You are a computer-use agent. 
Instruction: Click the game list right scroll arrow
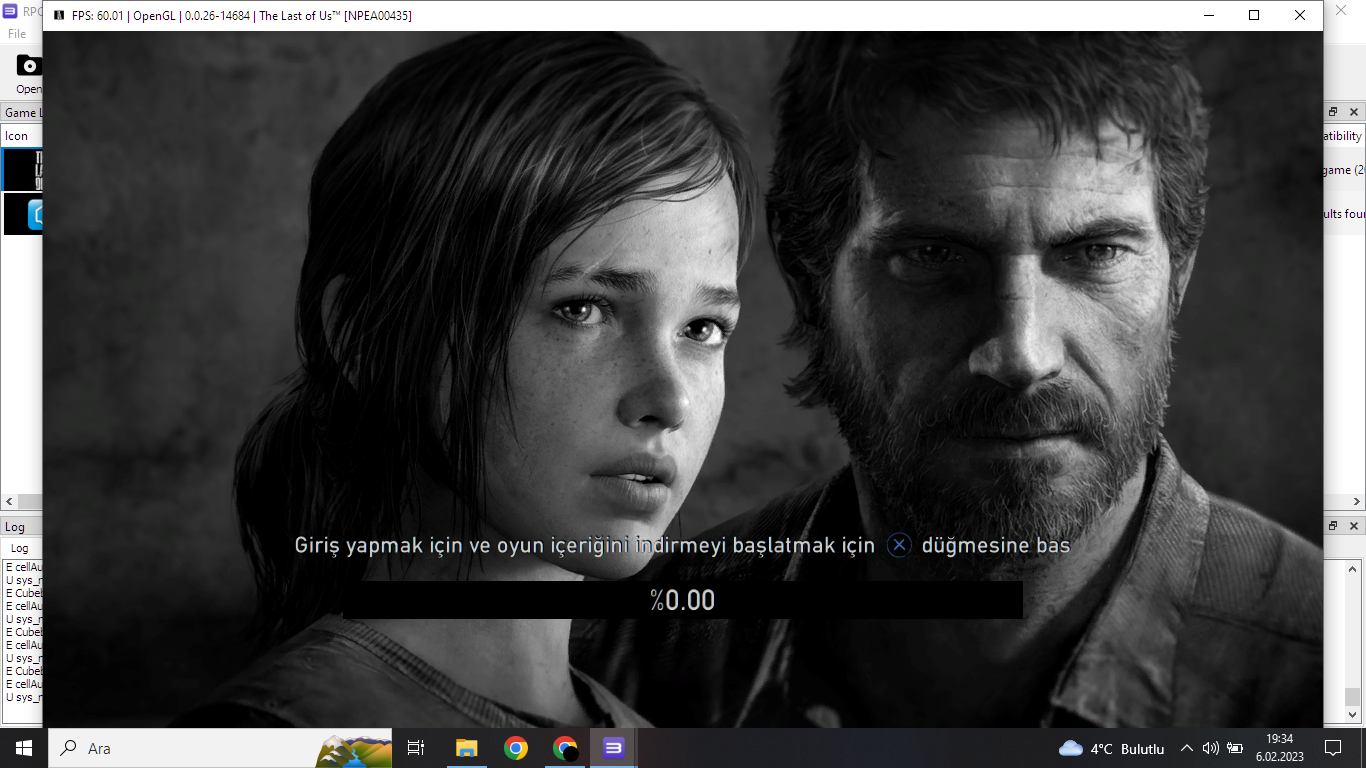point(1357,502)
